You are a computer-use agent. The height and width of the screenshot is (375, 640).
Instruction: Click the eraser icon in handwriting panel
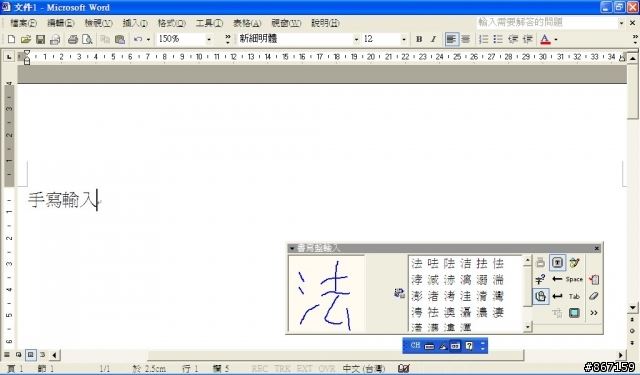(594, 296)
